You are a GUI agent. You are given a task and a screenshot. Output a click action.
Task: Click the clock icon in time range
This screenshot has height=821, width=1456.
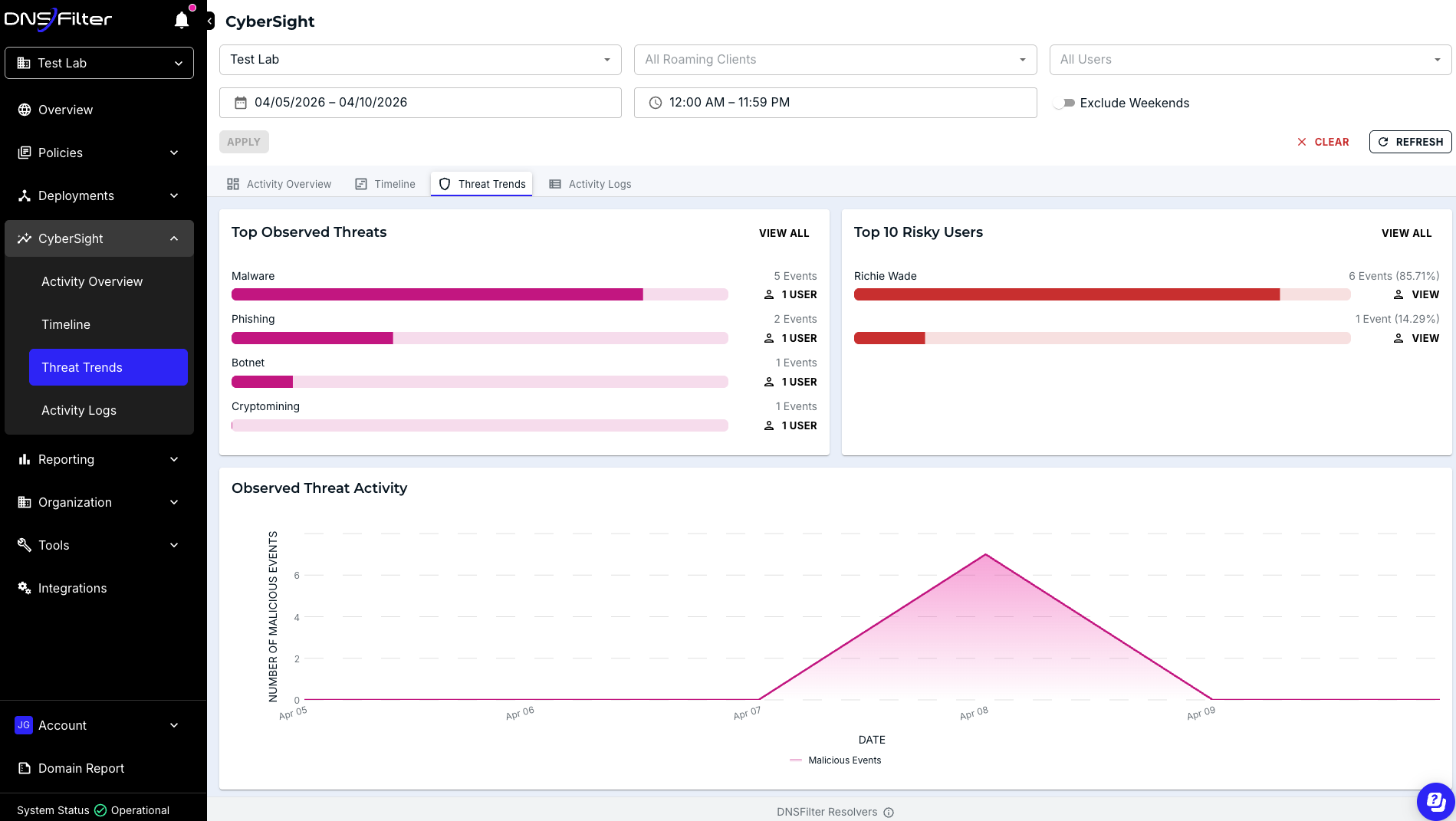point(656,103)
